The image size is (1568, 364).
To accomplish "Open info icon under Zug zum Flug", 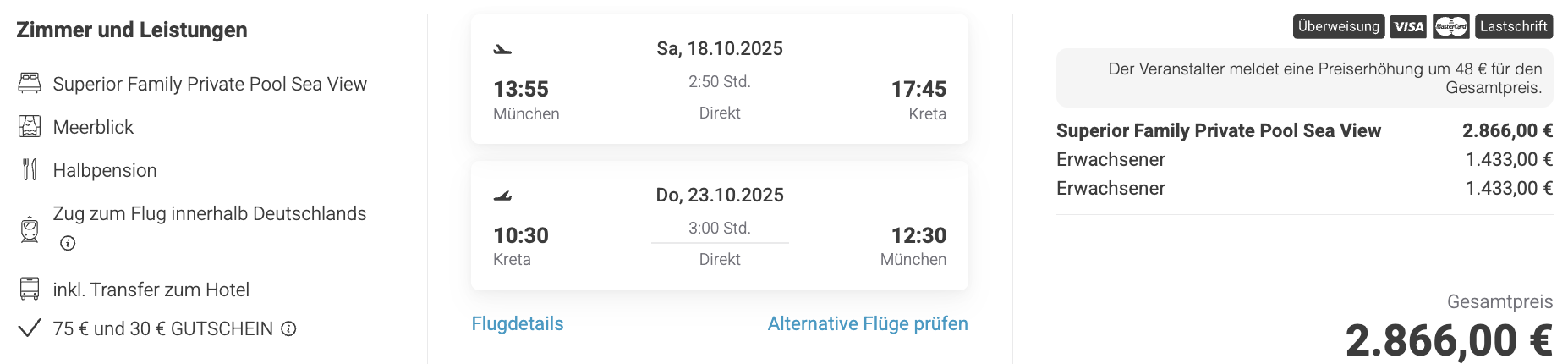I will [68, 244].
